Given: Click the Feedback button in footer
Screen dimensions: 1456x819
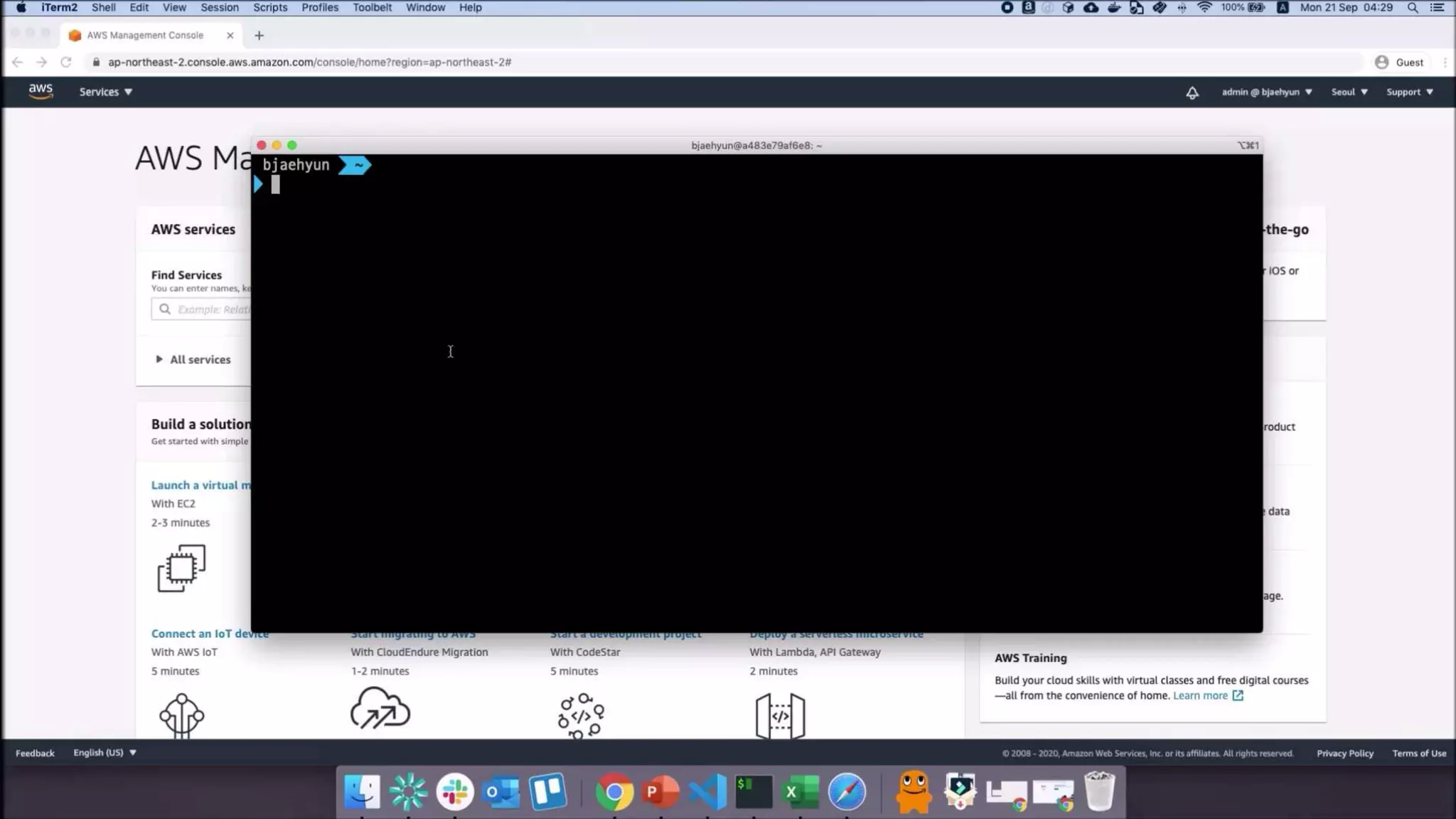Looking at the screenshot, I should [35, 754].
